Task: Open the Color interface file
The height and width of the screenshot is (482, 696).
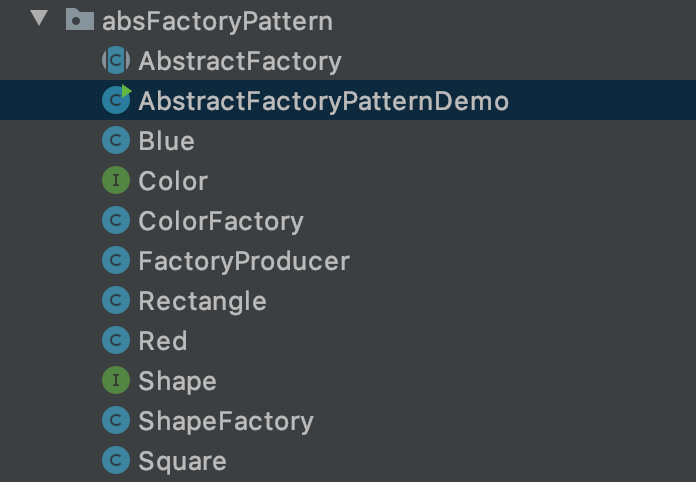Action: [173, 181]
